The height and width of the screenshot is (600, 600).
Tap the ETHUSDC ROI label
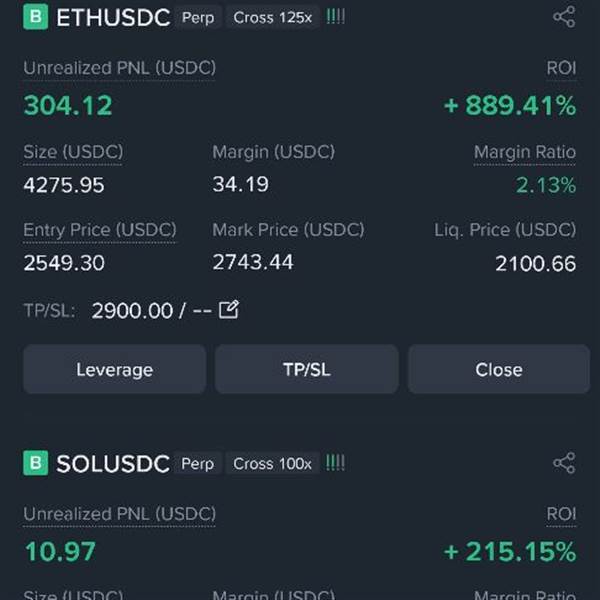click(561, 68)
